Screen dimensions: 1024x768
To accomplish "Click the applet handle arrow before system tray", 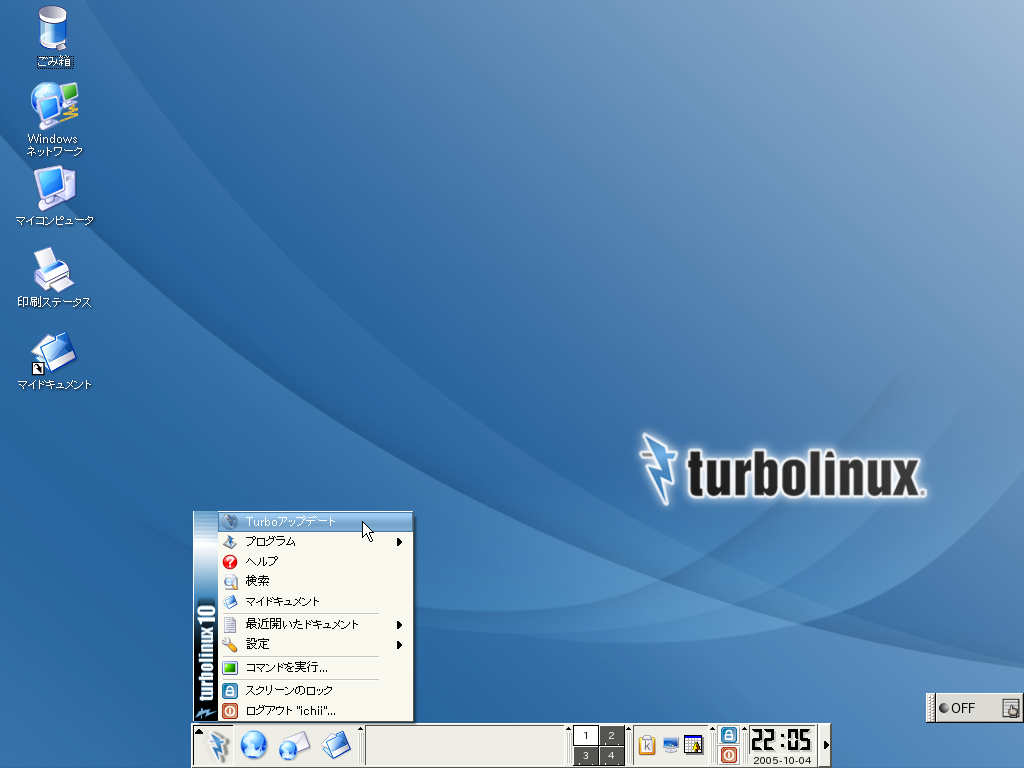I will (629, 729).
